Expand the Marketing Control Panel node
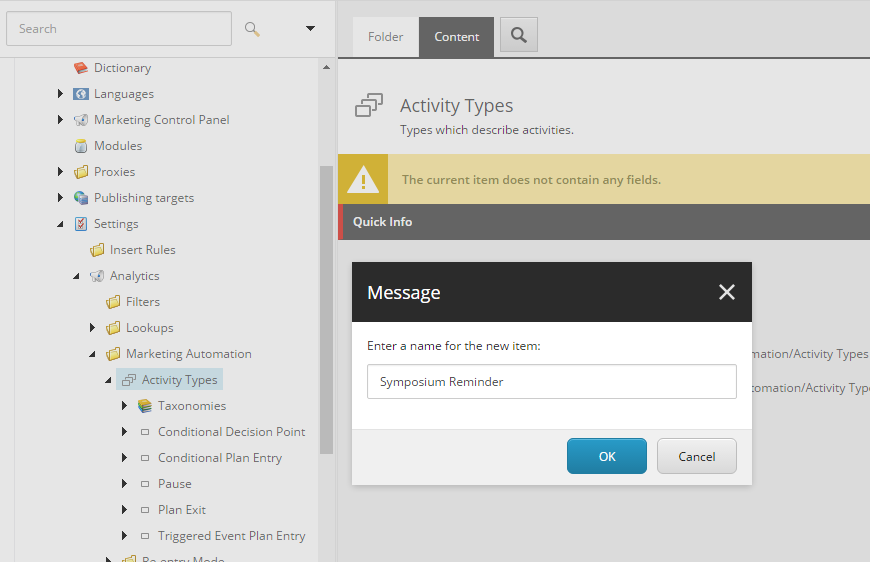 [x=60, y=120]
